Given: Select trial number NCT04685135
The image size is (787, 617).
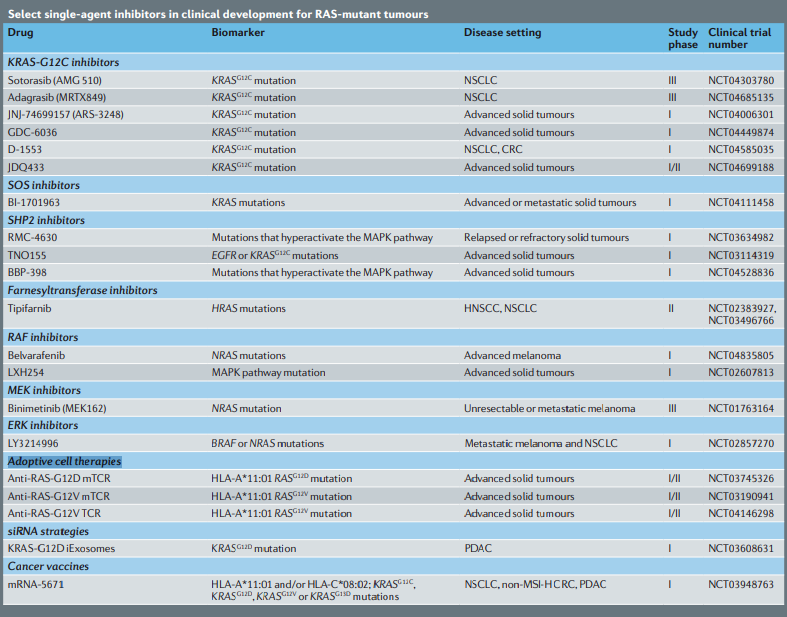Looking at the screenshot, I should click(x=741, y=97).
